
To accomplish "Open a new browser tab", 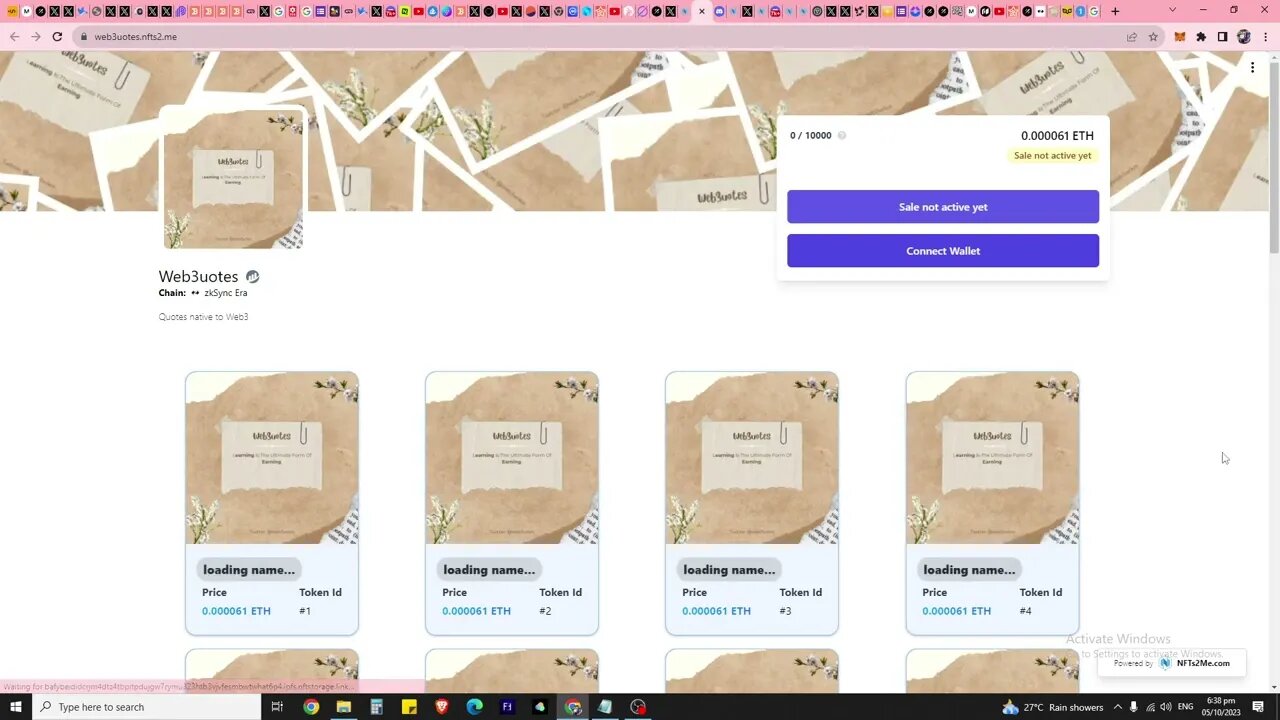I will pos(1115,11).
